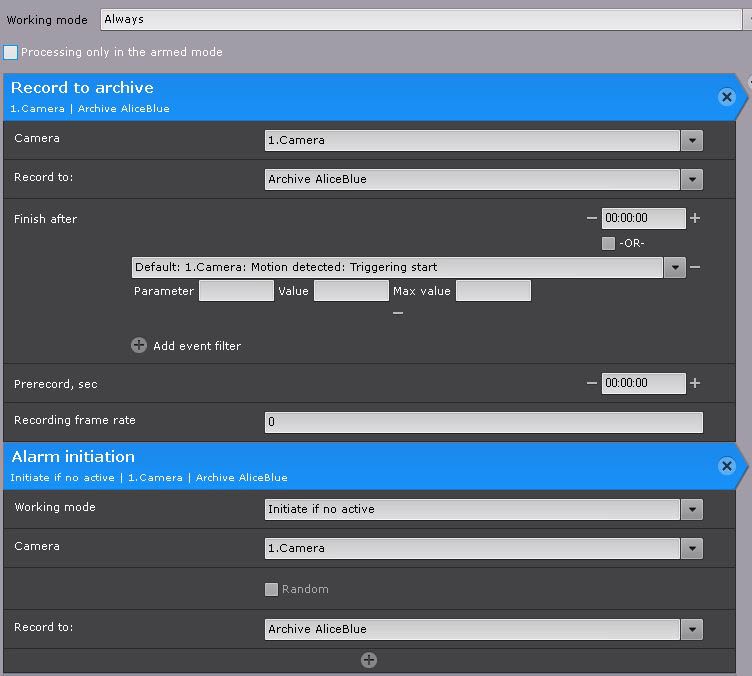This screenshot has width=752, height=676.
Task: Enable Processing only in the armed mode
Action: click(11, 52)
